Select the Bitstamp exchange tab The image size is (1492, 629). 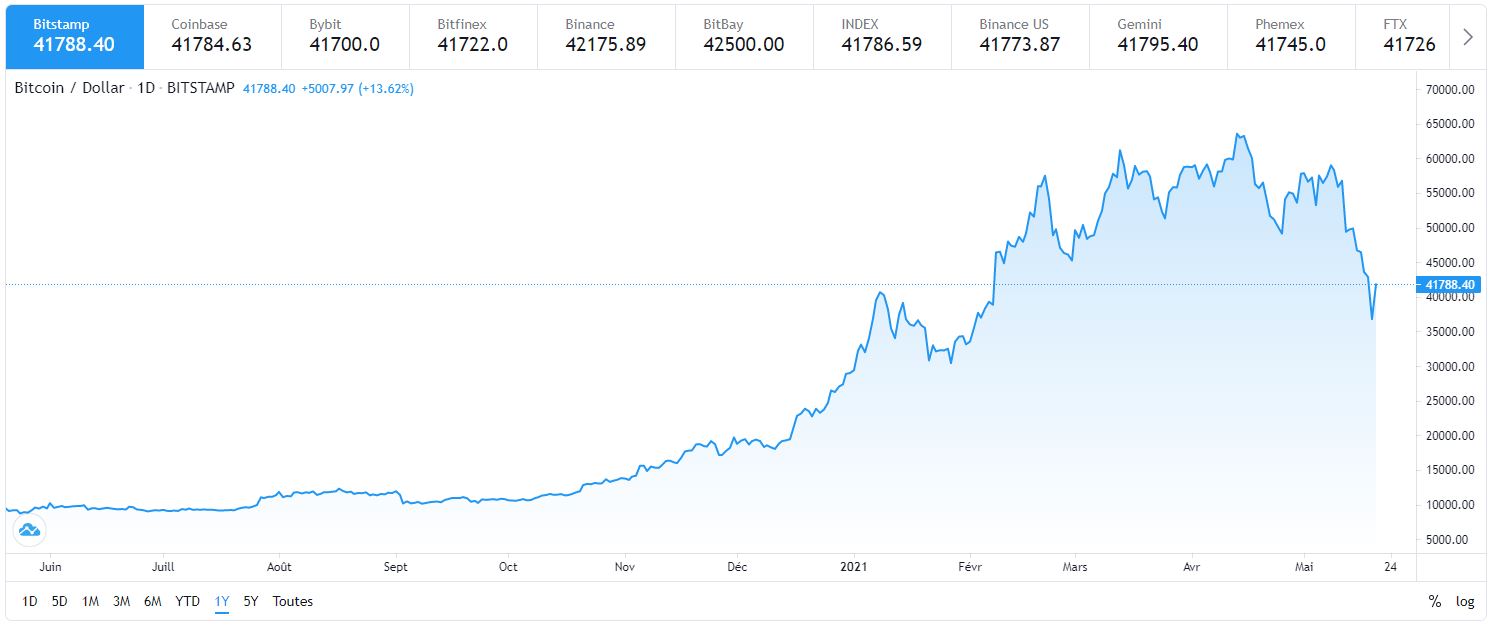[75, 35]
